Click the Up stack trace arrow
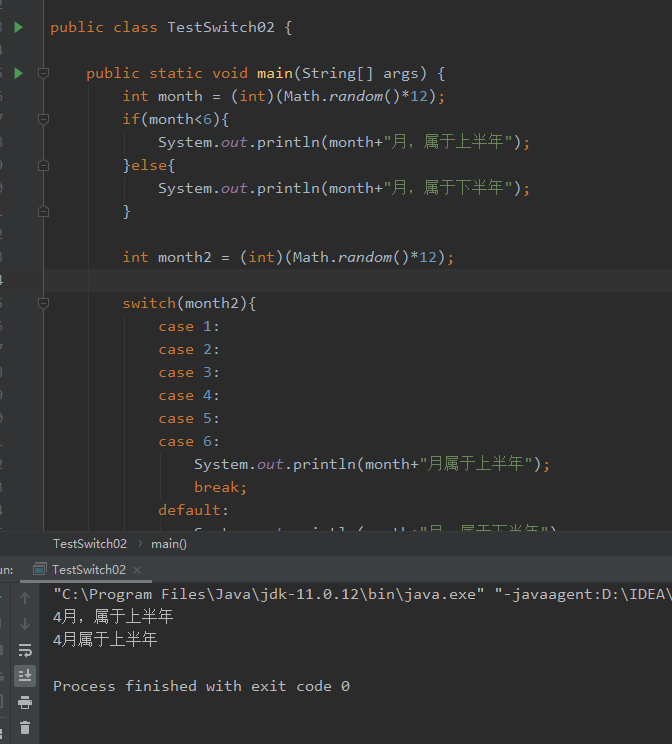This screenshot has height=744, width=672. (x=25, y=598)
